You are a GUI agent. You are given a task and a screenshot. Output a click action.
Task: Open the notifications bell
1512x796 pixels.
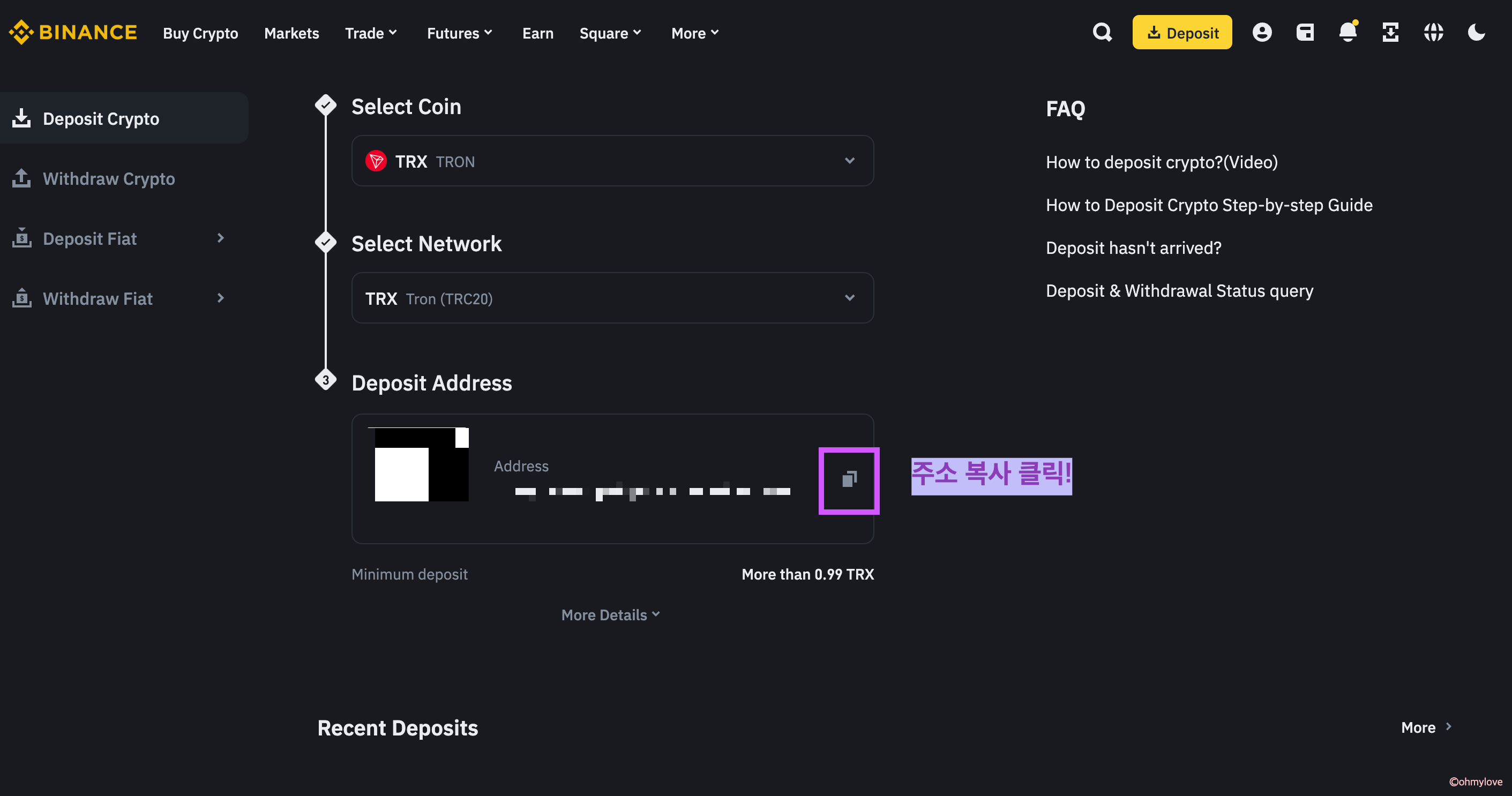pyautogui.click(x=1348, y=32)
